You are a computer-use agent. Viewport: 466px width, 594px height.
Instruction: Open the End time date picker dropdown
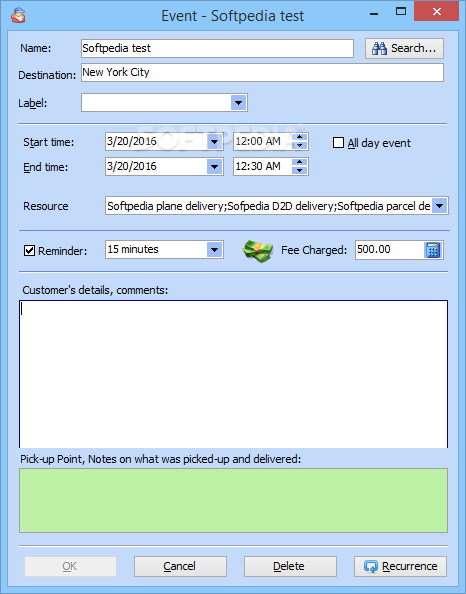tap(214, 167)
